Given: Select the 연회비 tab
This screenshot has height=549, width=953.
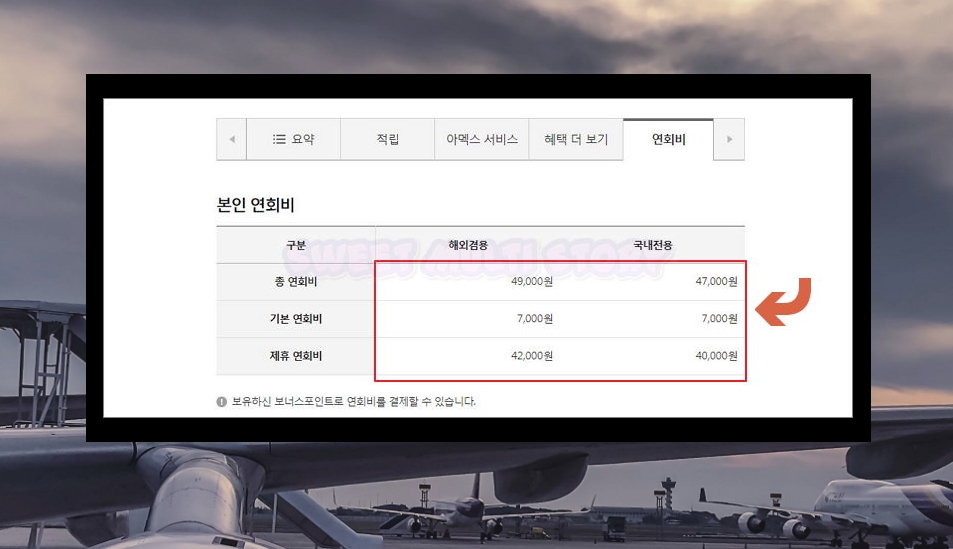Looking at the screenshot, I should click(669, 139).
